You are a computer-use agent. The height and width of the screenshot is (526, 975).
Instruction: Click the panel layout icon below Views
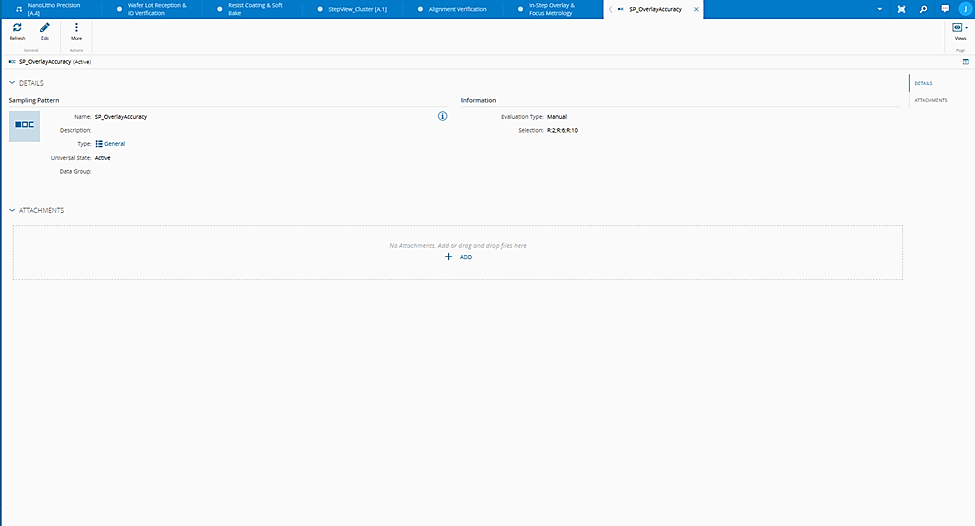(966, 62)
